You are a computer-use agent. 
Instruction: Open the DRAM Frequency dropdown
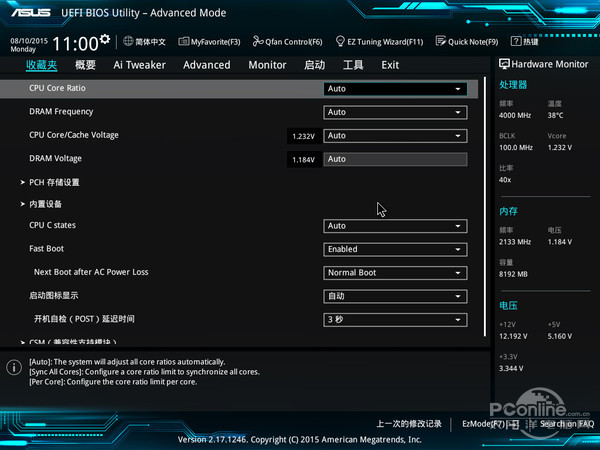395,112
